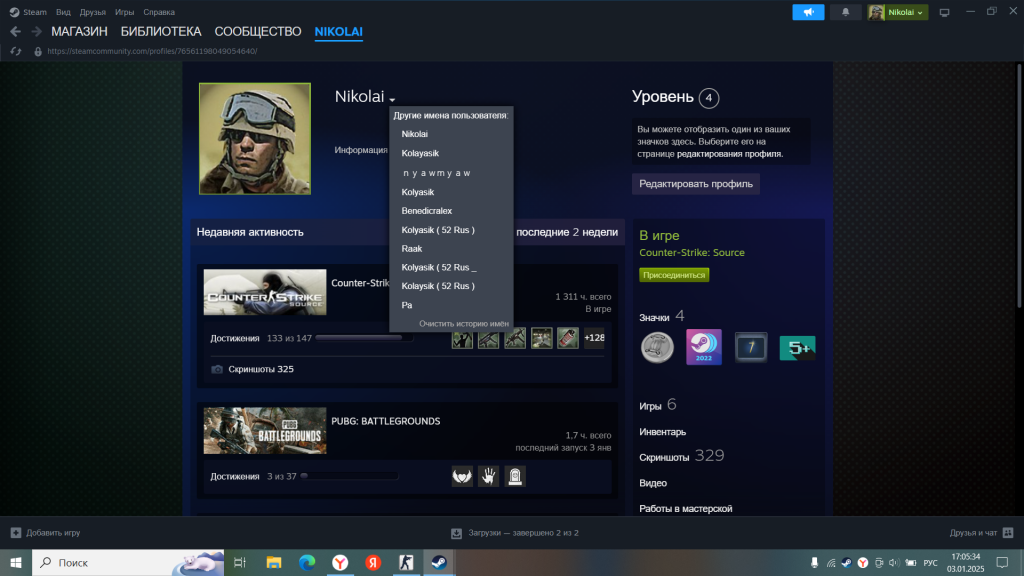Open the Вид menu
This screenshot has height=576, width=1024.
click(64, 12)
